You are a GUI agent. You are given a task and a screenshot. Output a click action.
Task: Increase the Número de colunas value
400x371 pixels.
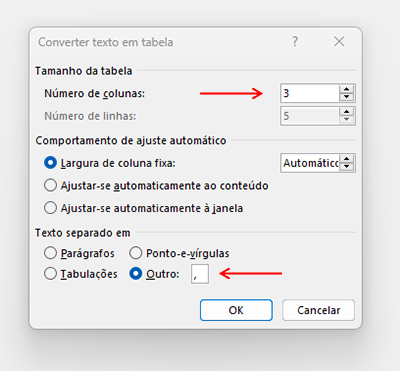coord(347,89)
